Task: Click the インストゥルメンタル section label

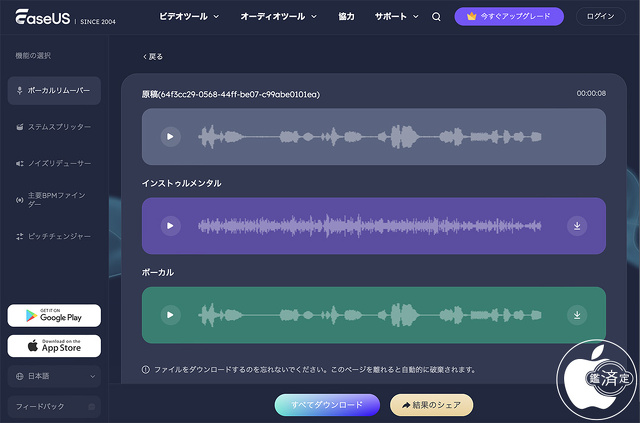Action: pyautogui.click(x=182, y=183)
